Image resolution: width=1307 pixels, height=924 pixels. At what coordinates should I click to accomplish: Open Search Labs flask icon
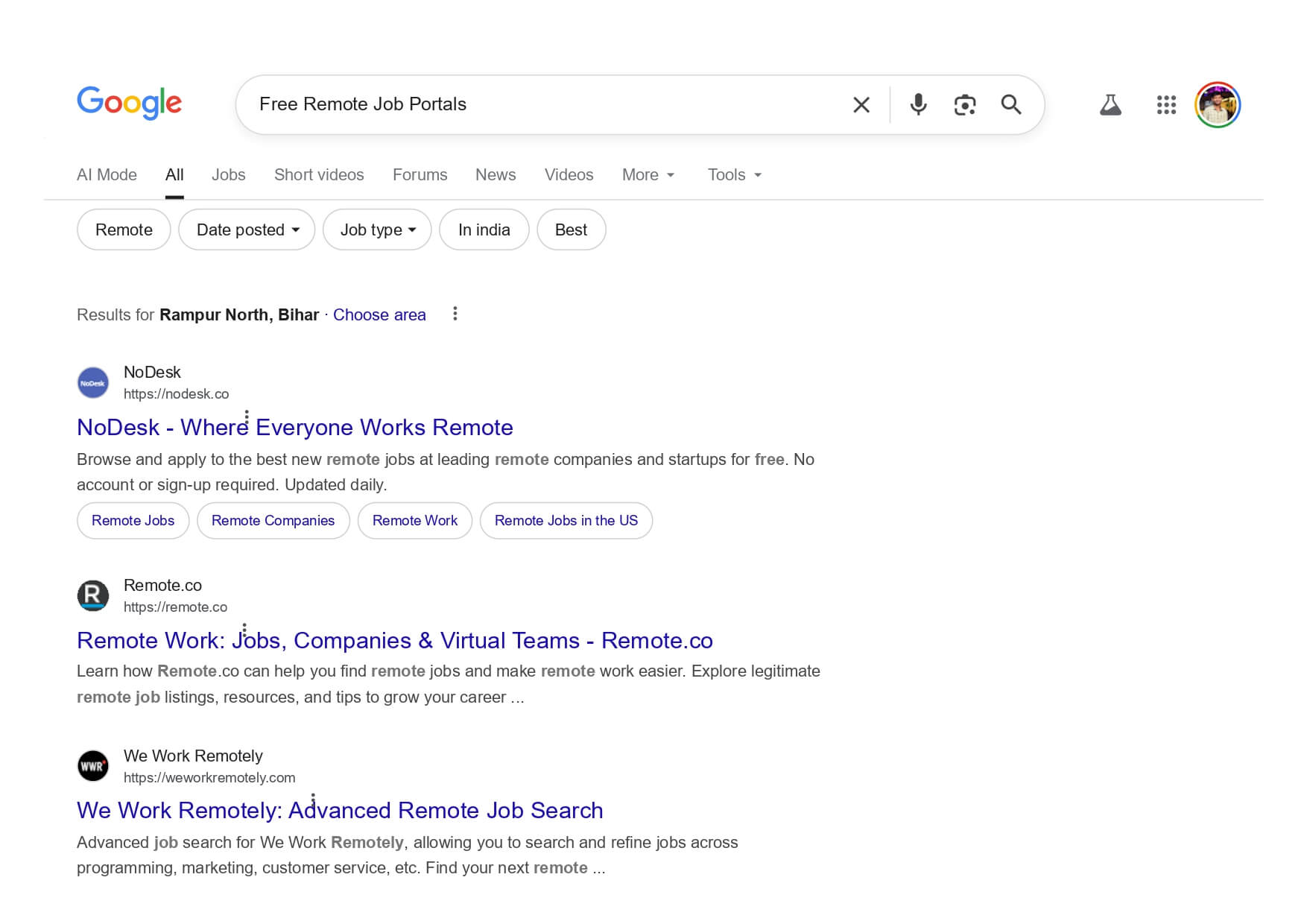[x=1110, y=105]
